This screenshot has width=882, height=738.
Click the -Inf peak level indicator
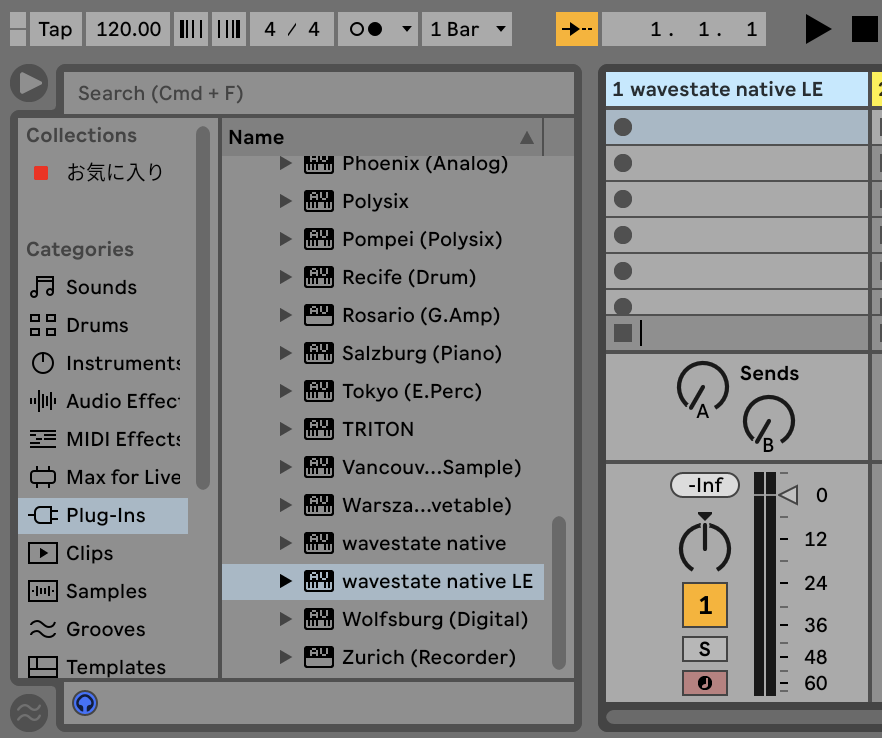coord(705,485)
